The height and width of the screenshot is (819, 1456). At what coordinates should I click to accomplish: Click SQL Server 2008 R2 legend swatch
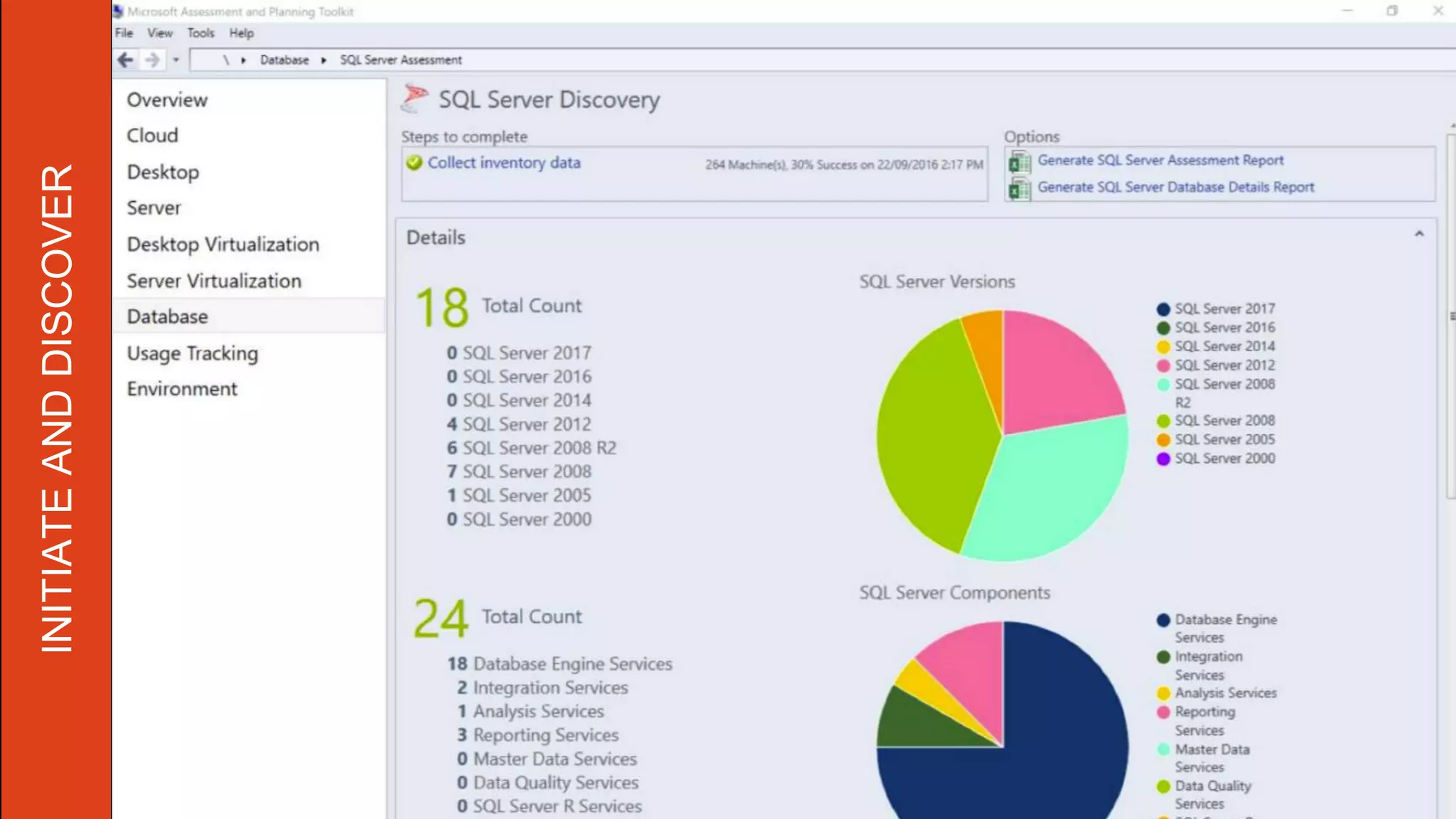pyautogui.click(x=1163, y=385)
